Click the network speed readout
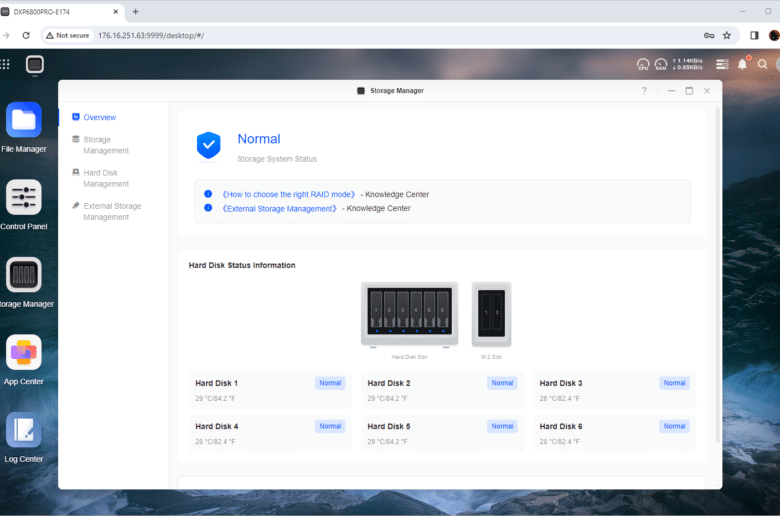Screen dimensions: 780x516 click(x=687, y=64)
